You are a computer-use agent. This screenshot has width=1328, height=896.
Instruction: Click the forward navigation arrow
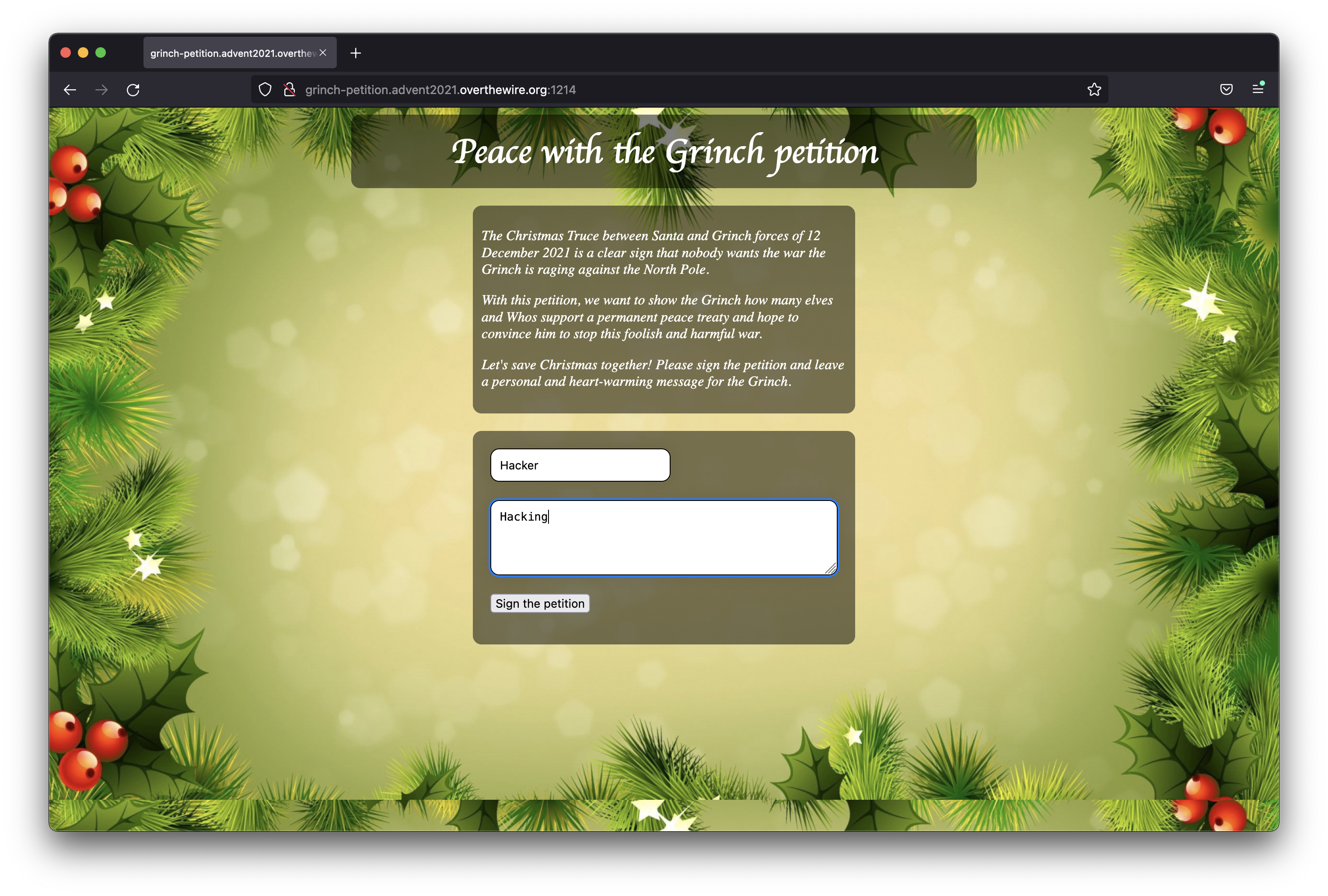tap(101, 90)
